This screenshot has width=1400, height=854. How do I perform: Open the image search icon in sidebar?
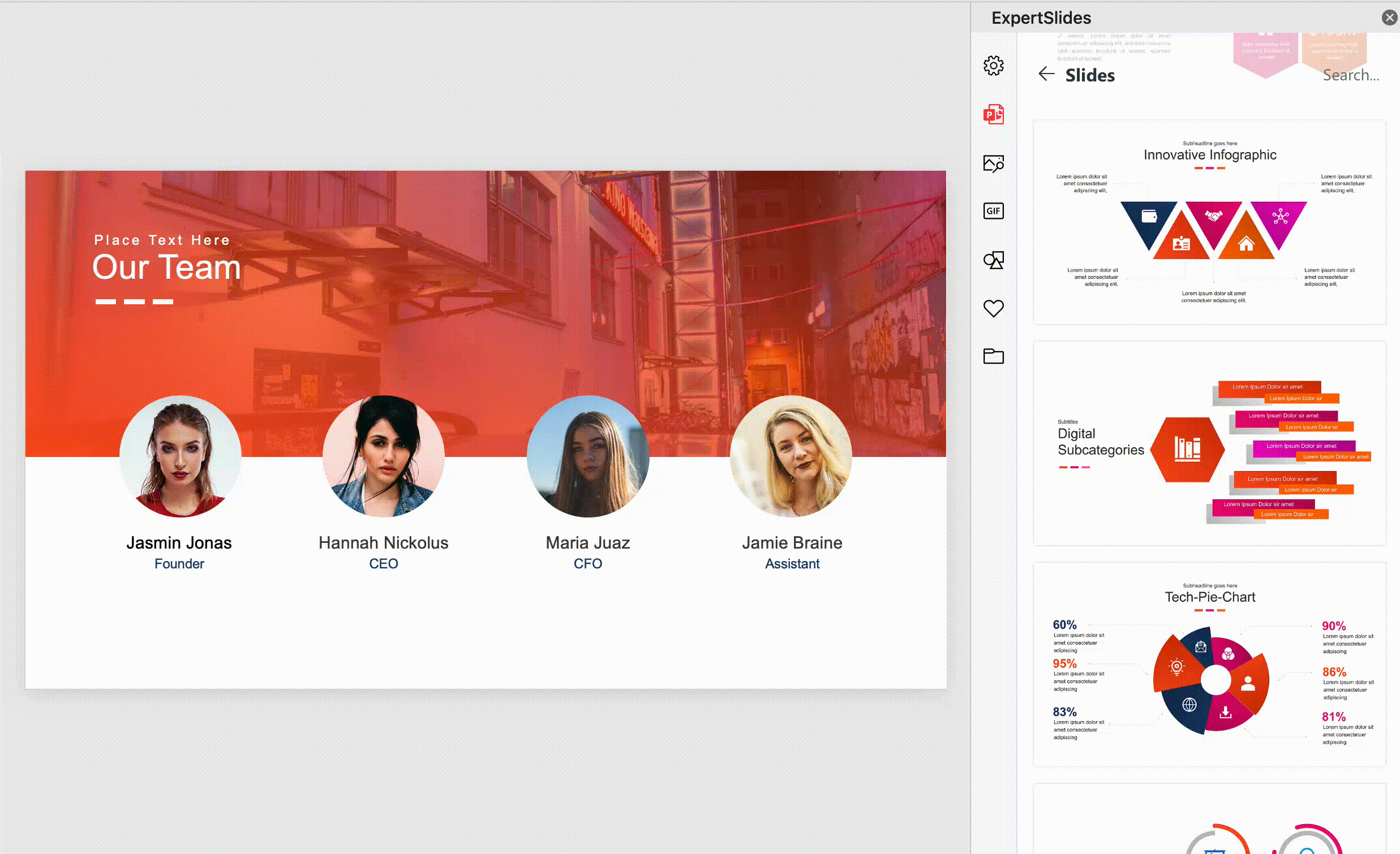pyautogui.click(x=993, y=163)
